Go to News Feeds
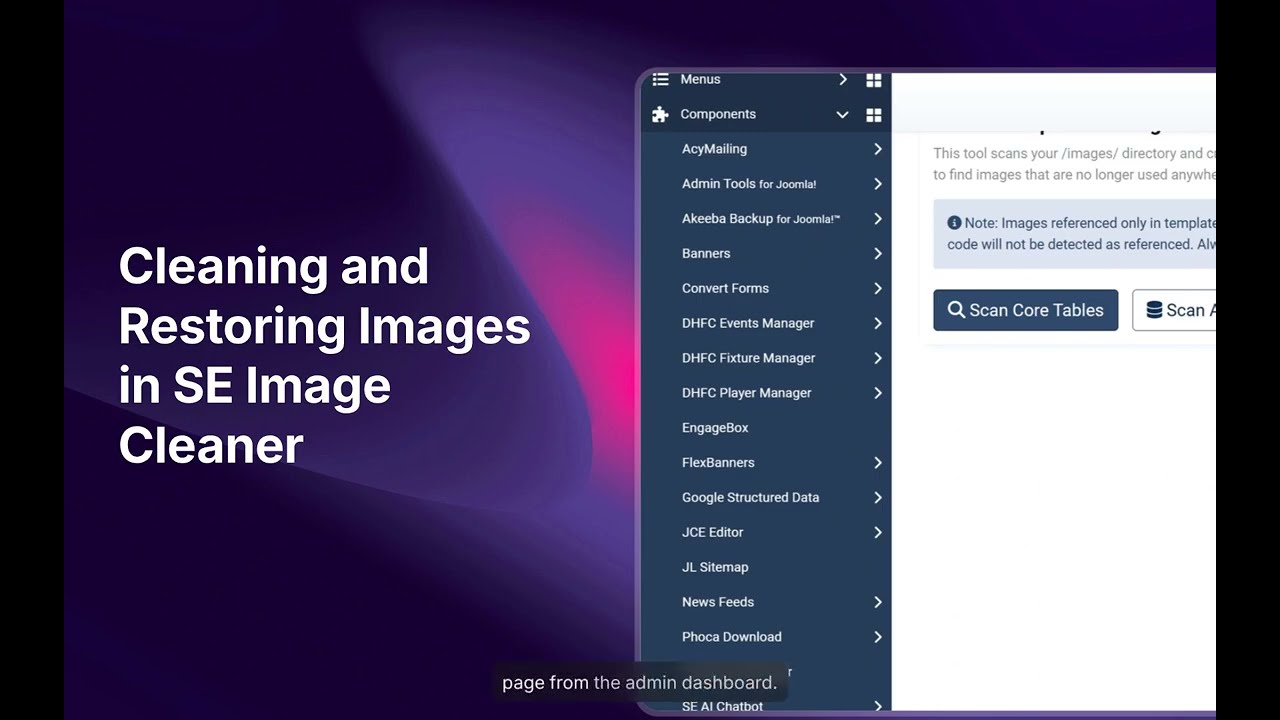This screenshot has height=720, width=1280. [x=718, y=602]
